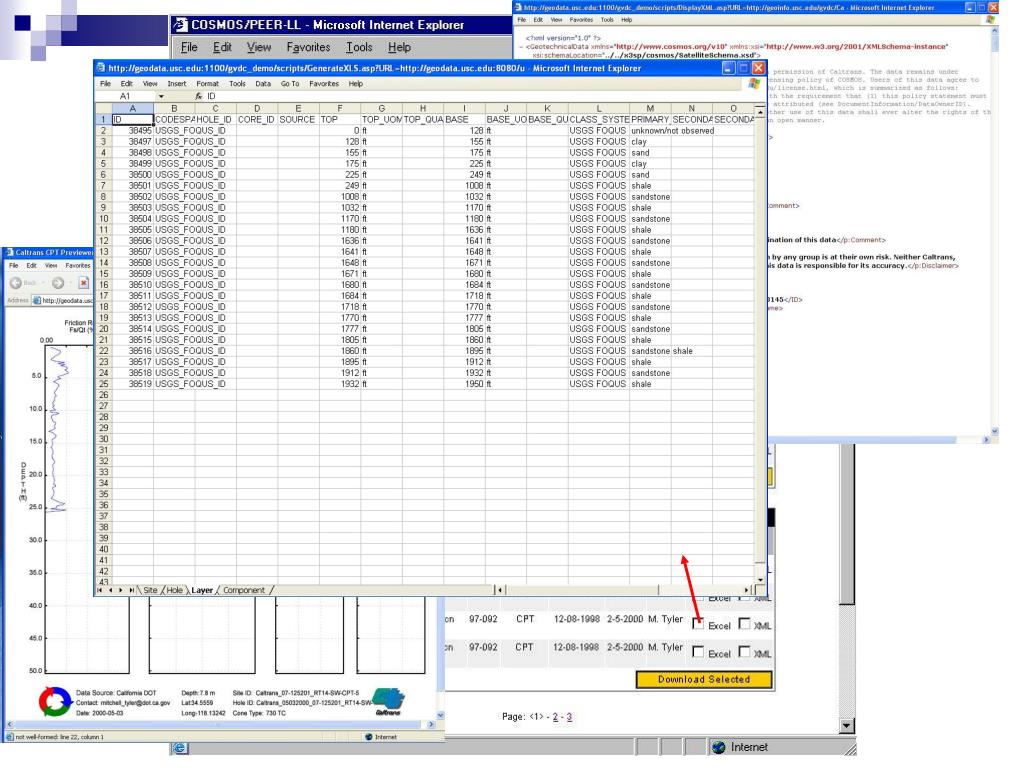
Task: Click the Caltrans Previewer horizontal scrollbar left arrow
Action: (x=9, y=724)
